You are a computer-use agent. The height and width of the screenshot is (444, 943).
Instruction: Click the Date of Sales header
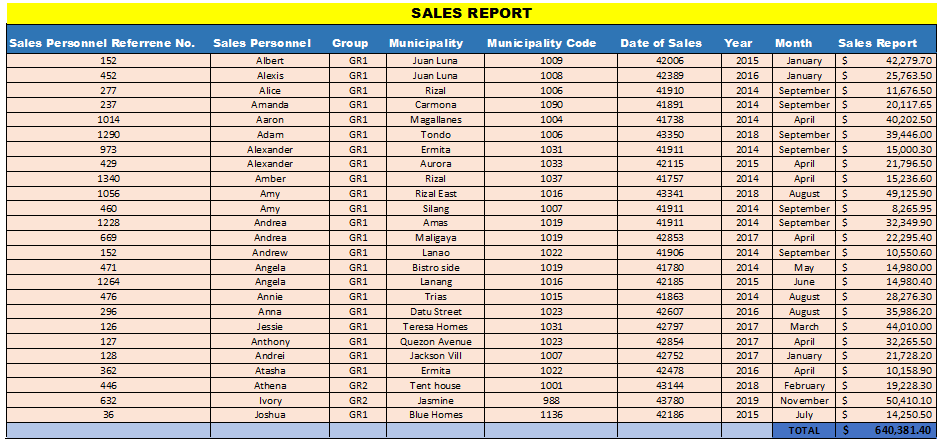tap(661, 43)
